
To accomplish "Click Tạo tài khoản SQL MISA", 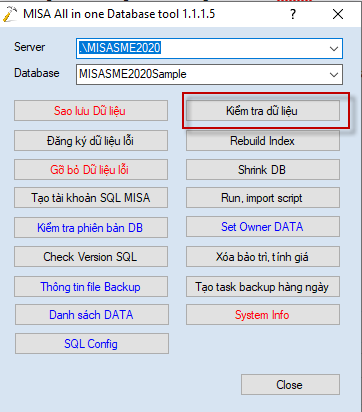I will [x=91, y=198].
